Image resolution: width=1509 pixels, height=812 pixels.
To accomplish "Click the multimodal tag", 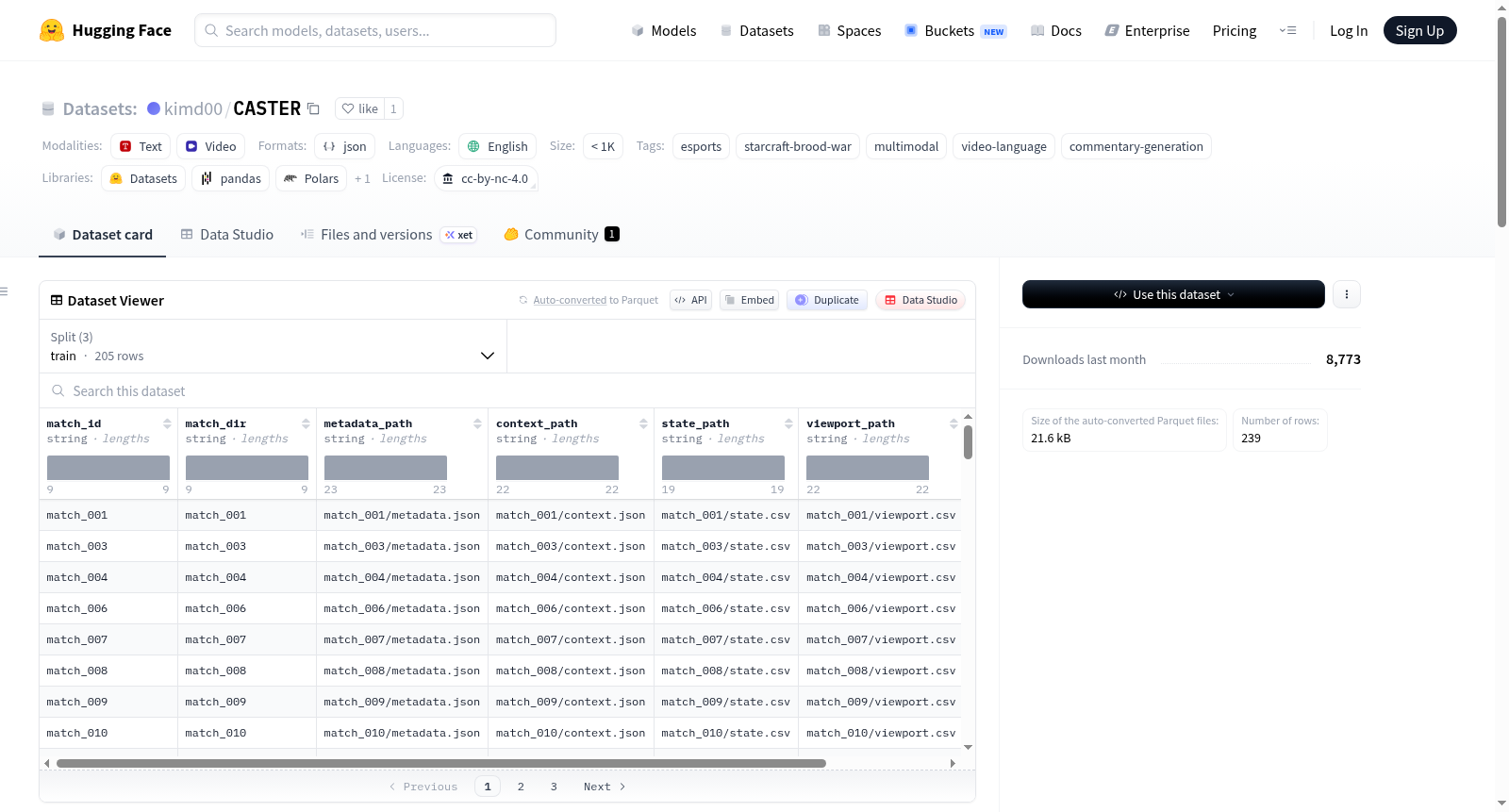I will pyautogui.click(x=906, y=146).
